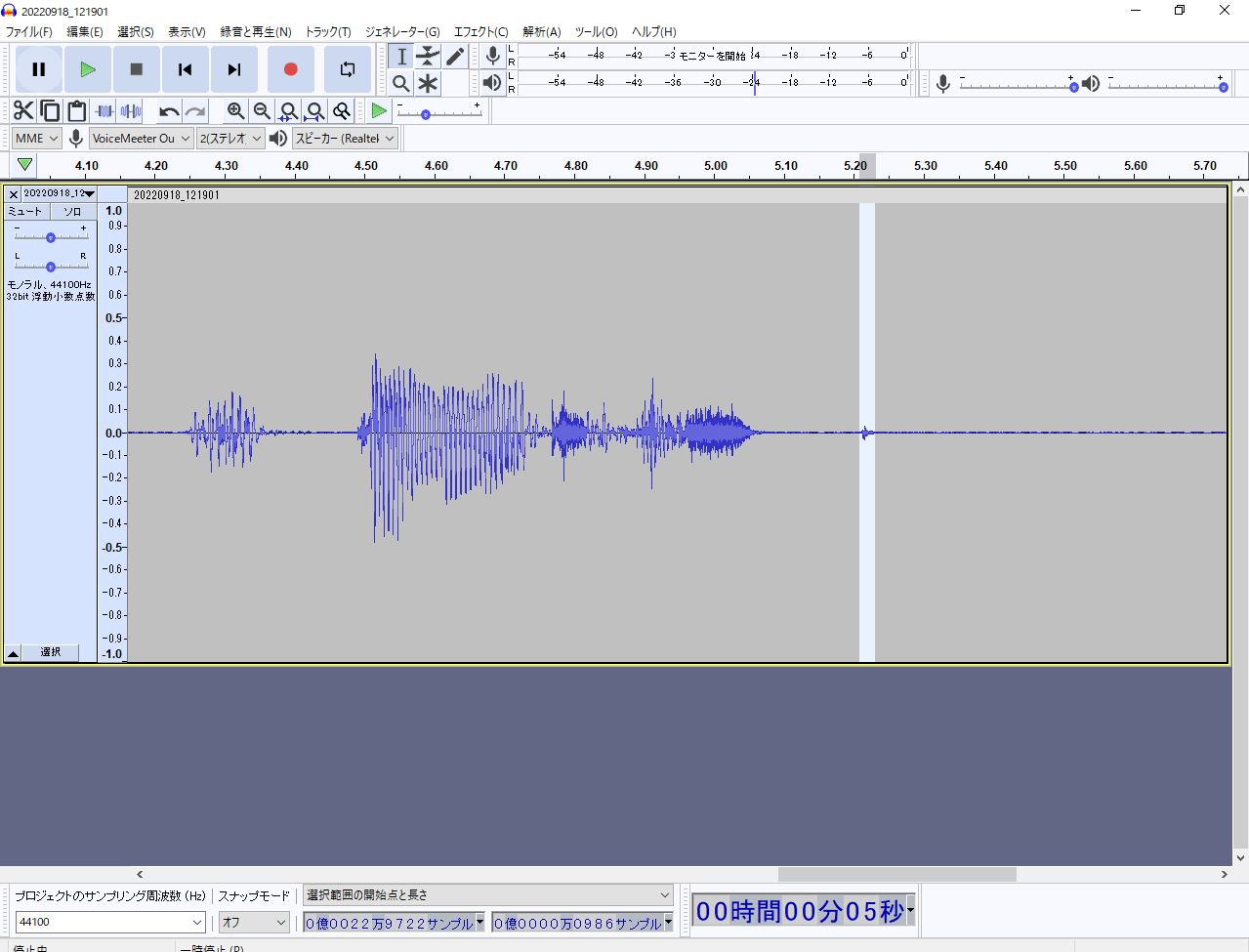The image size is (1249, 952).
Task: Click the Undo arrow icon
Action: (x=169, y=111)
